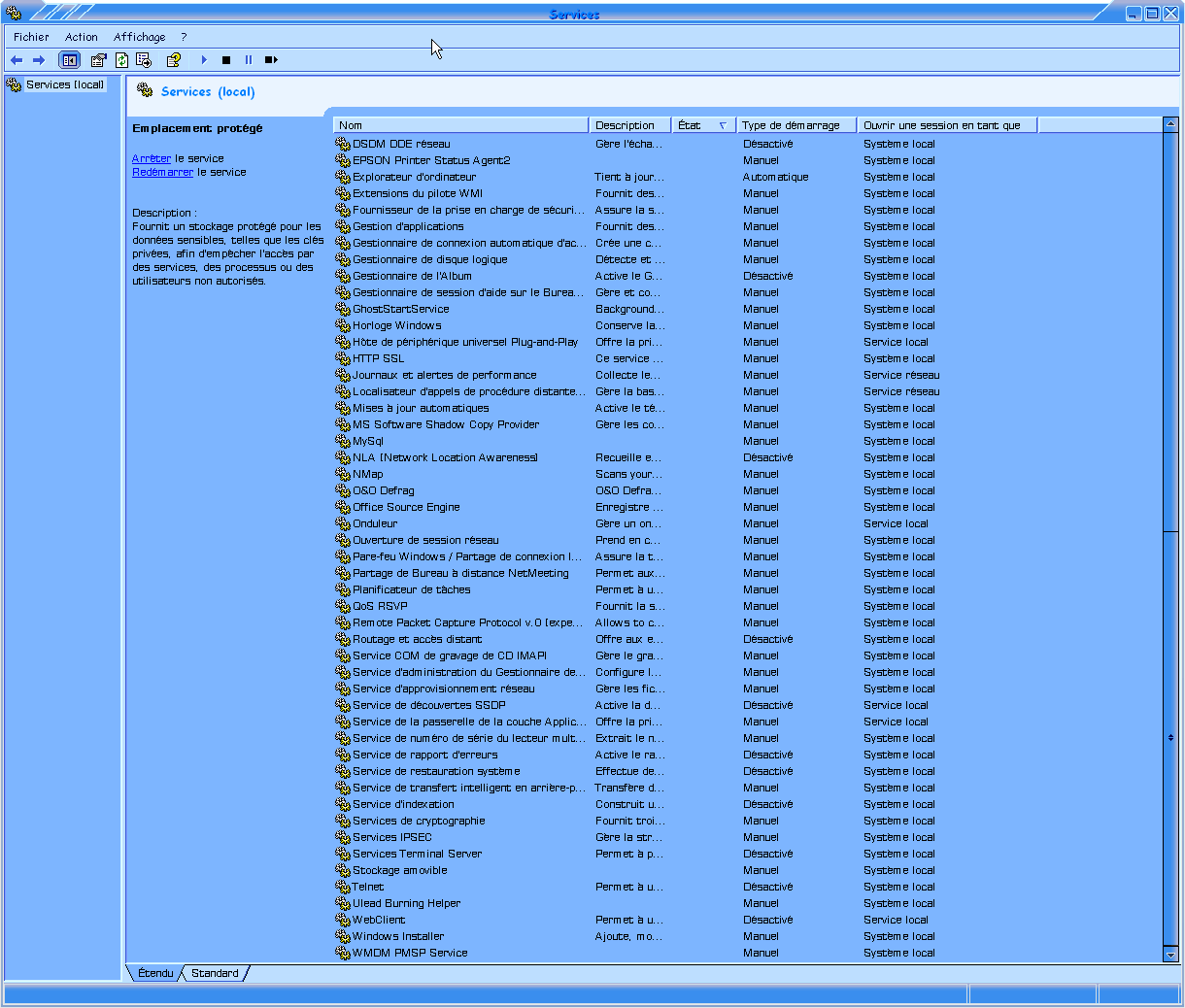Click the Refresh toolbar icon
This screenshot has height=1008, width=1185.
coord(121,60)
